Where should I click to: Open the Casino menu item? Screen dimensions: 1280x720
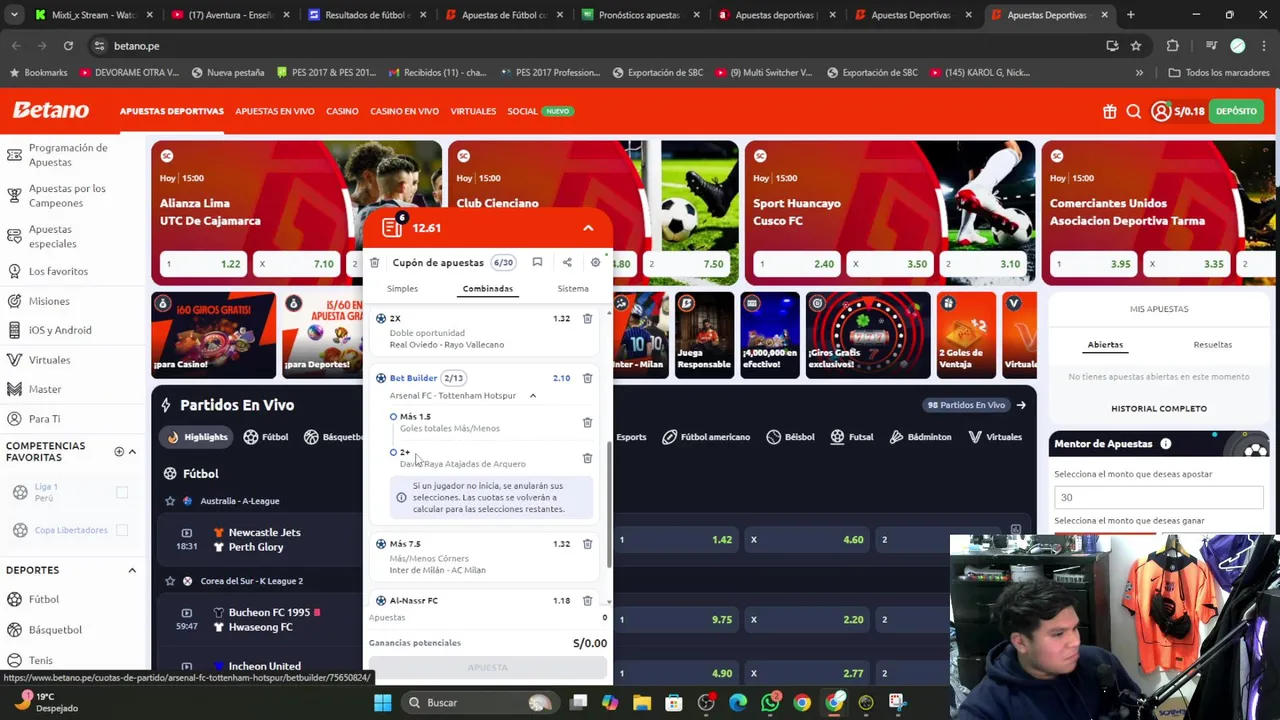[x=342, y=111]
